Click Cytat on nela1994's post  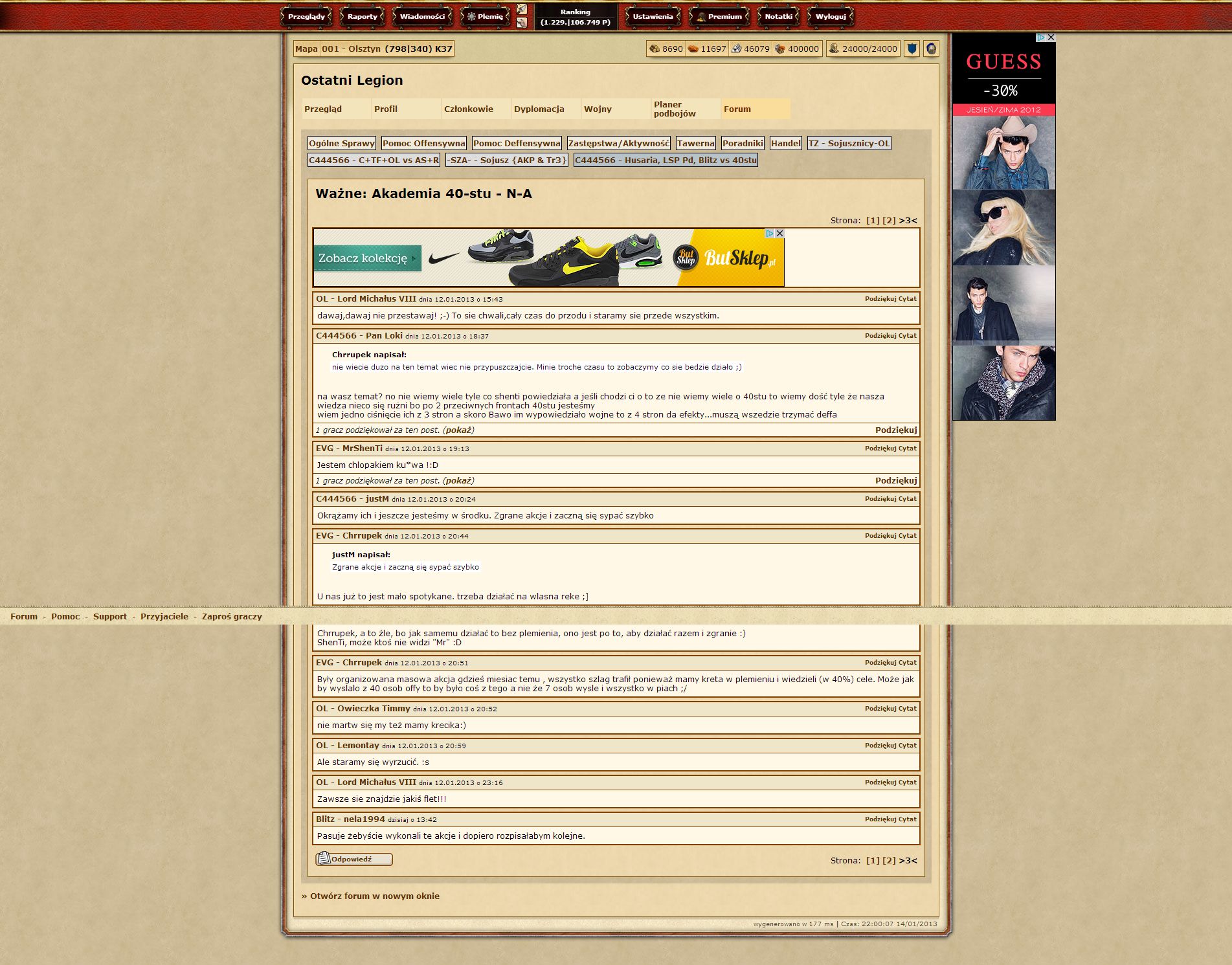pos(907,819)
